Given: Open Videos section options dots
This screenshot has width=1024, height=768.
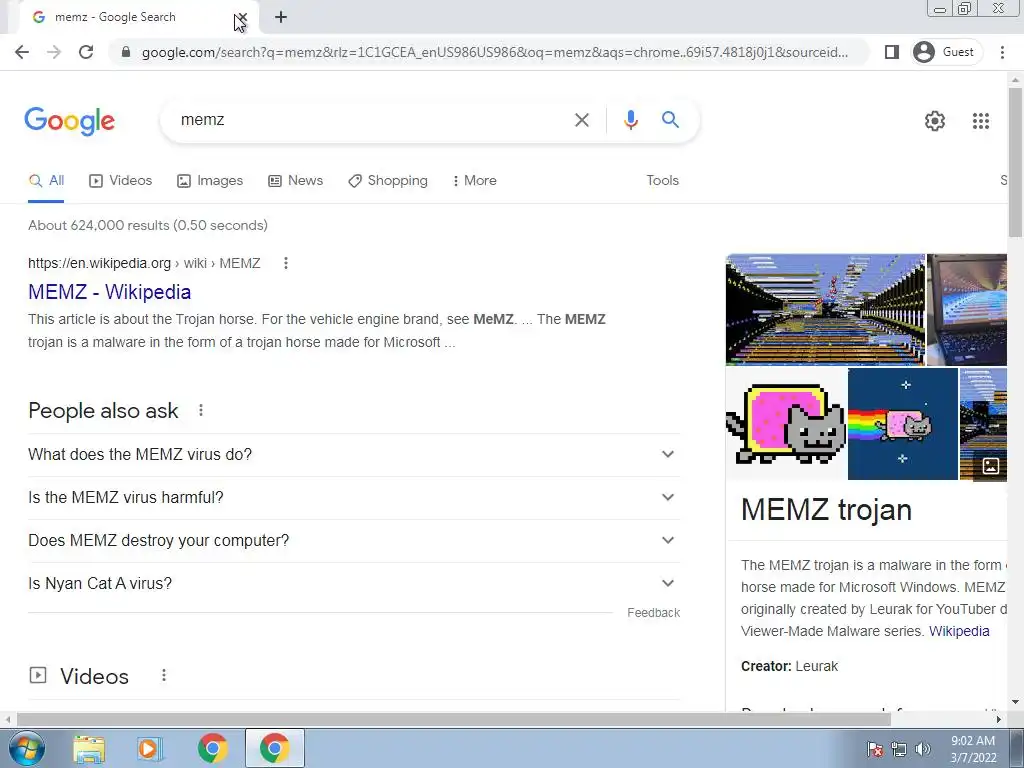Looking at the screenshot, I should [x=164, y=675].
